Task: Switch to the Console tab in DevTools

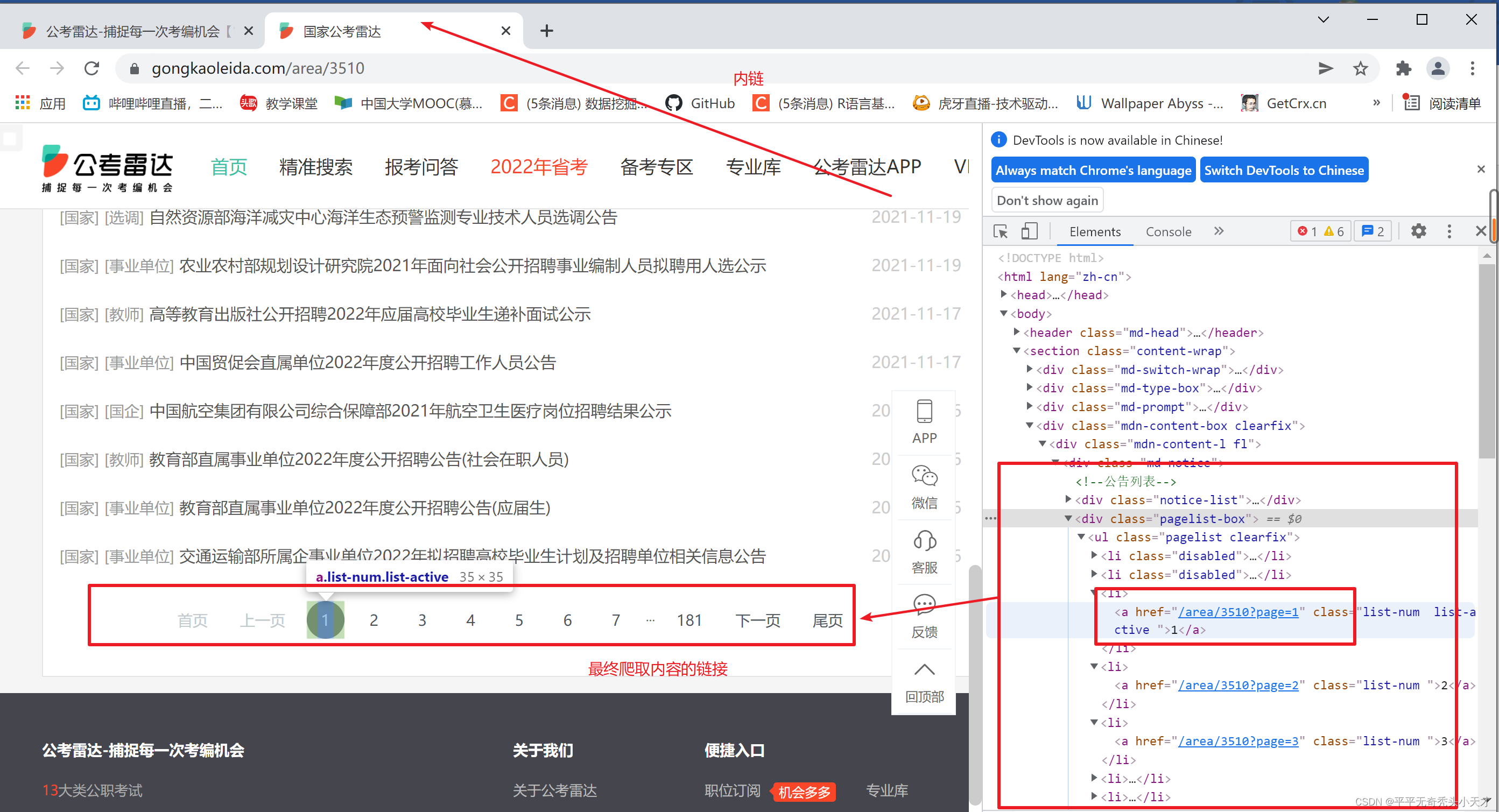Action: pos(1168,231)
